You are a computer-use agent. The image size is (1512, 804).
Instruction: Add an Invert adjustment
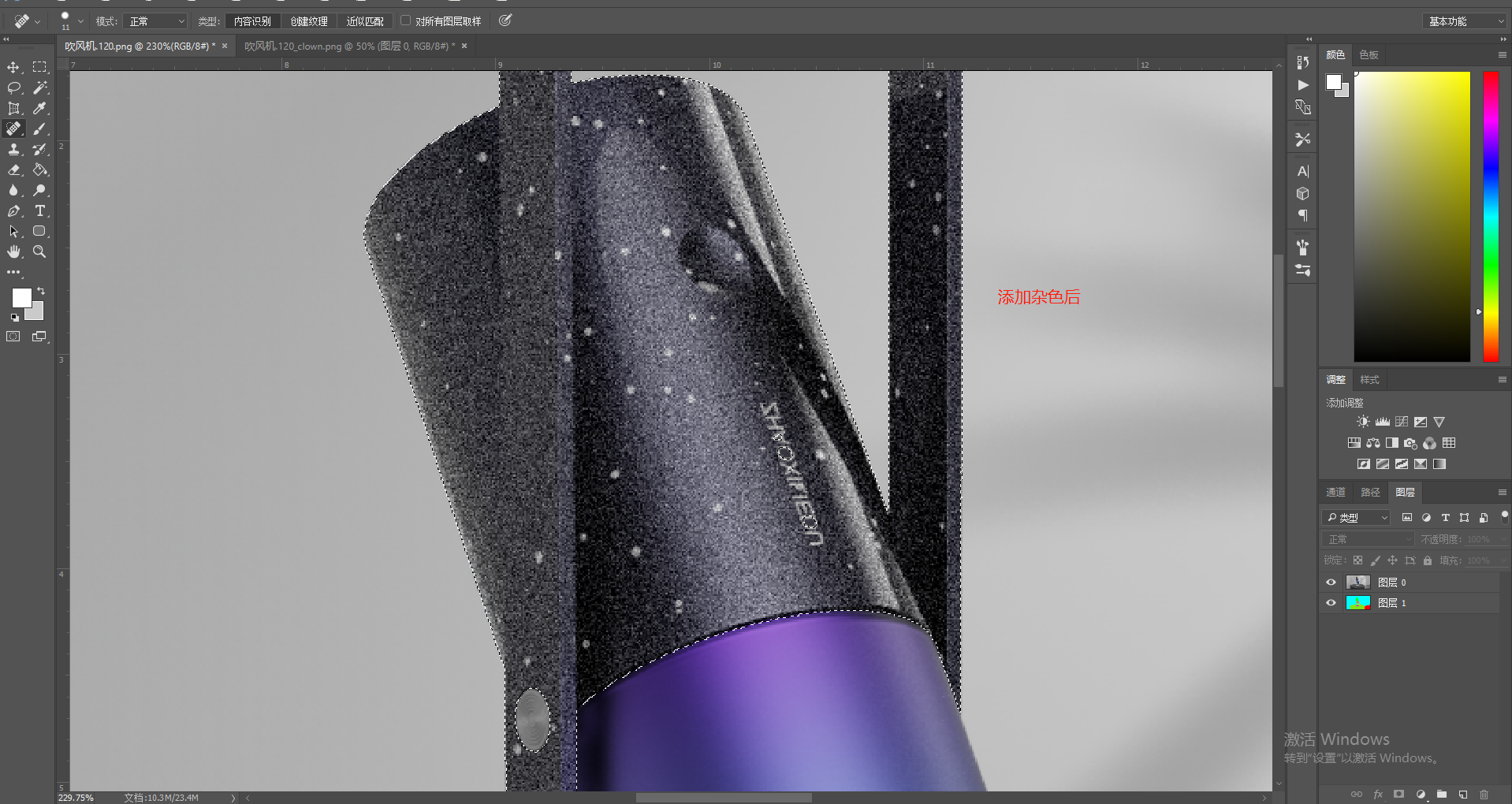pyautogui.click(x=1364, y=464)
